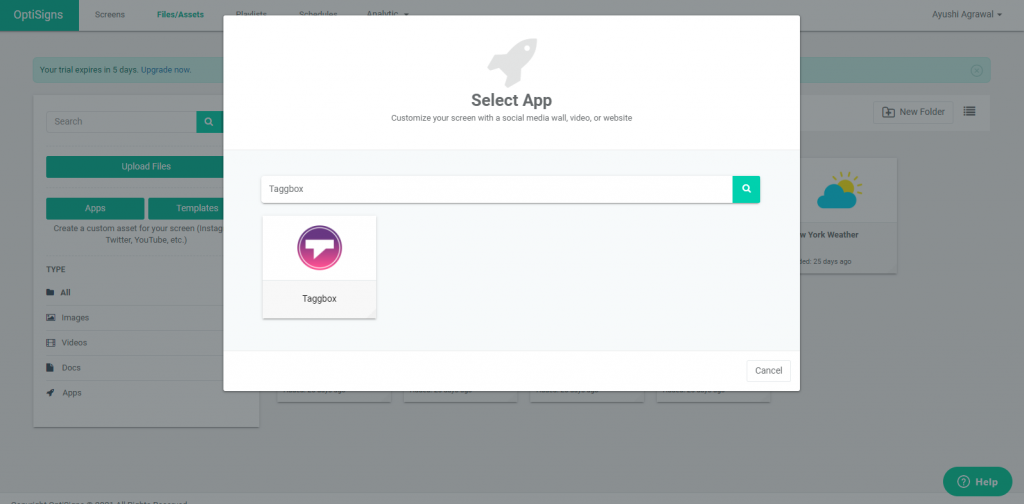This screenshot has height=504, width=1024.
Task: Click the sidebar search magnifier button
Action: [209, 121]
